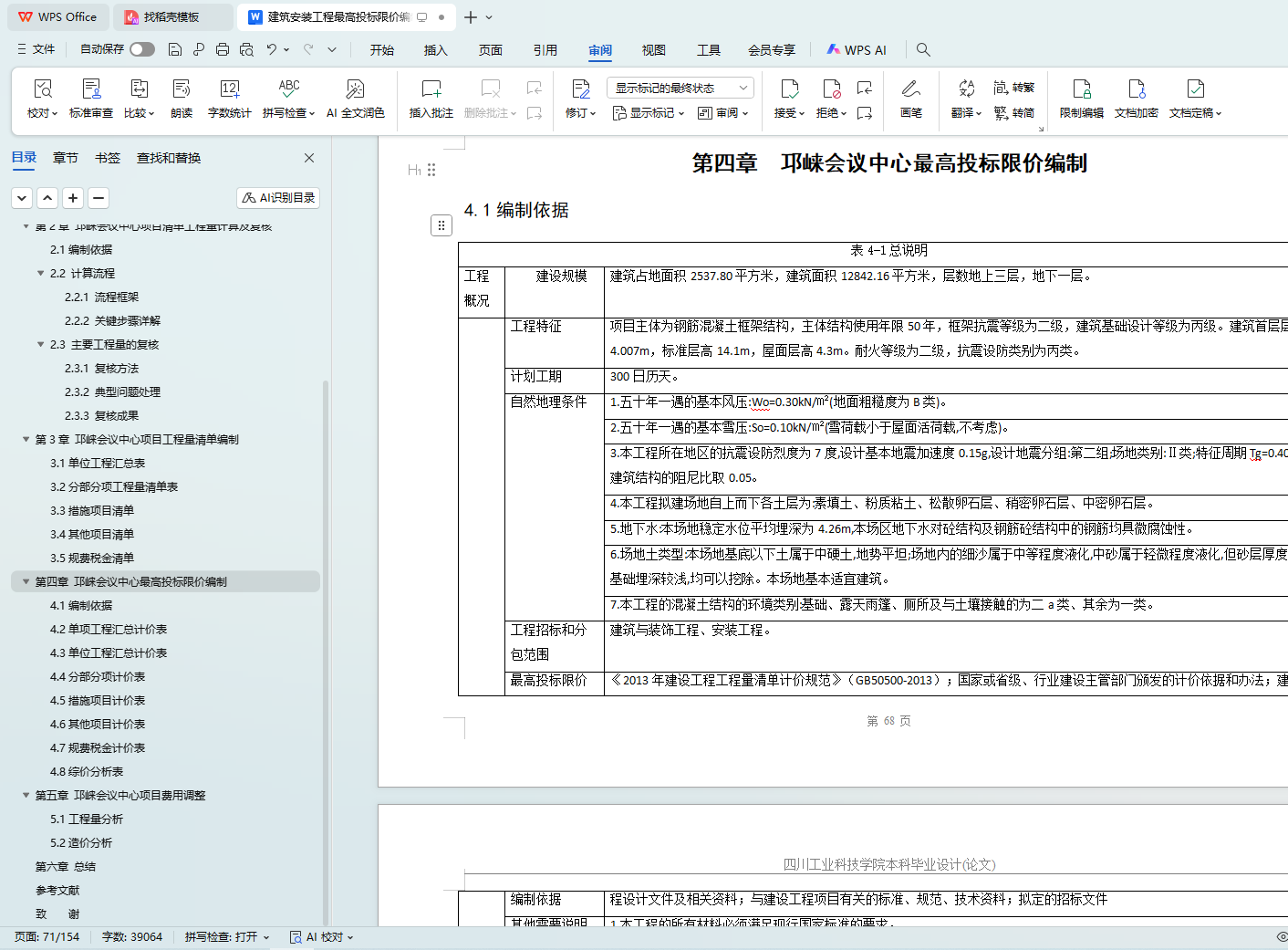Collapse the 第 3 章 outline section
This screenshot has height=950, width=1288.
coord(26,440)
